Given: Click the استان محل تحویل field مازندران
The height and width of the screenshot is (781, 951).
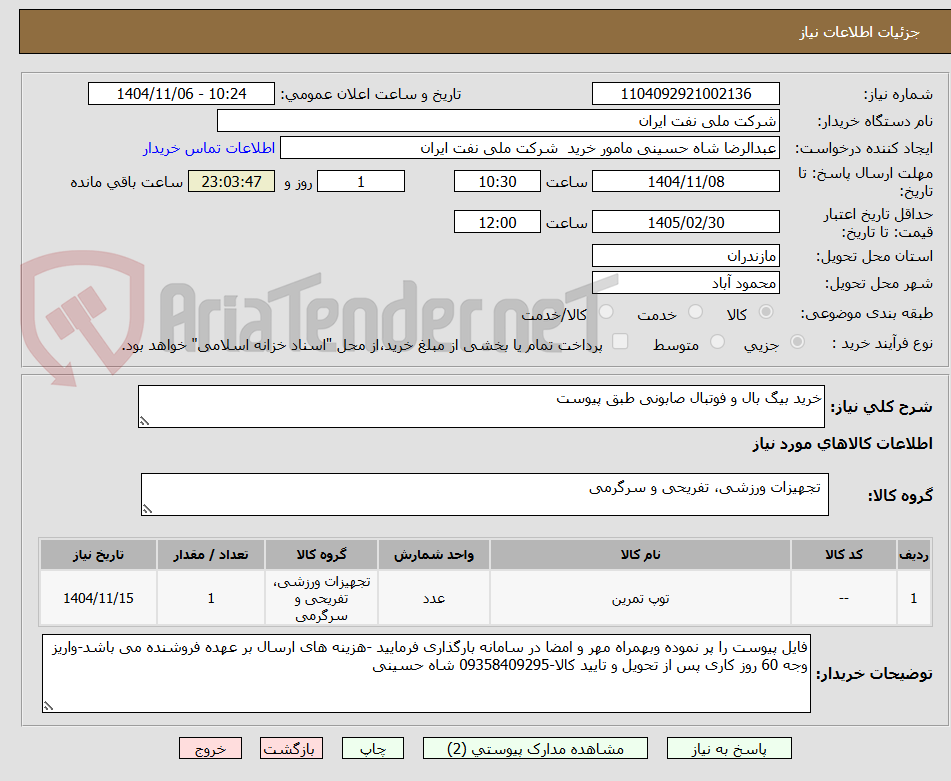Looking at the screenshot, I should pyautogui.click(x=685, y=256).
